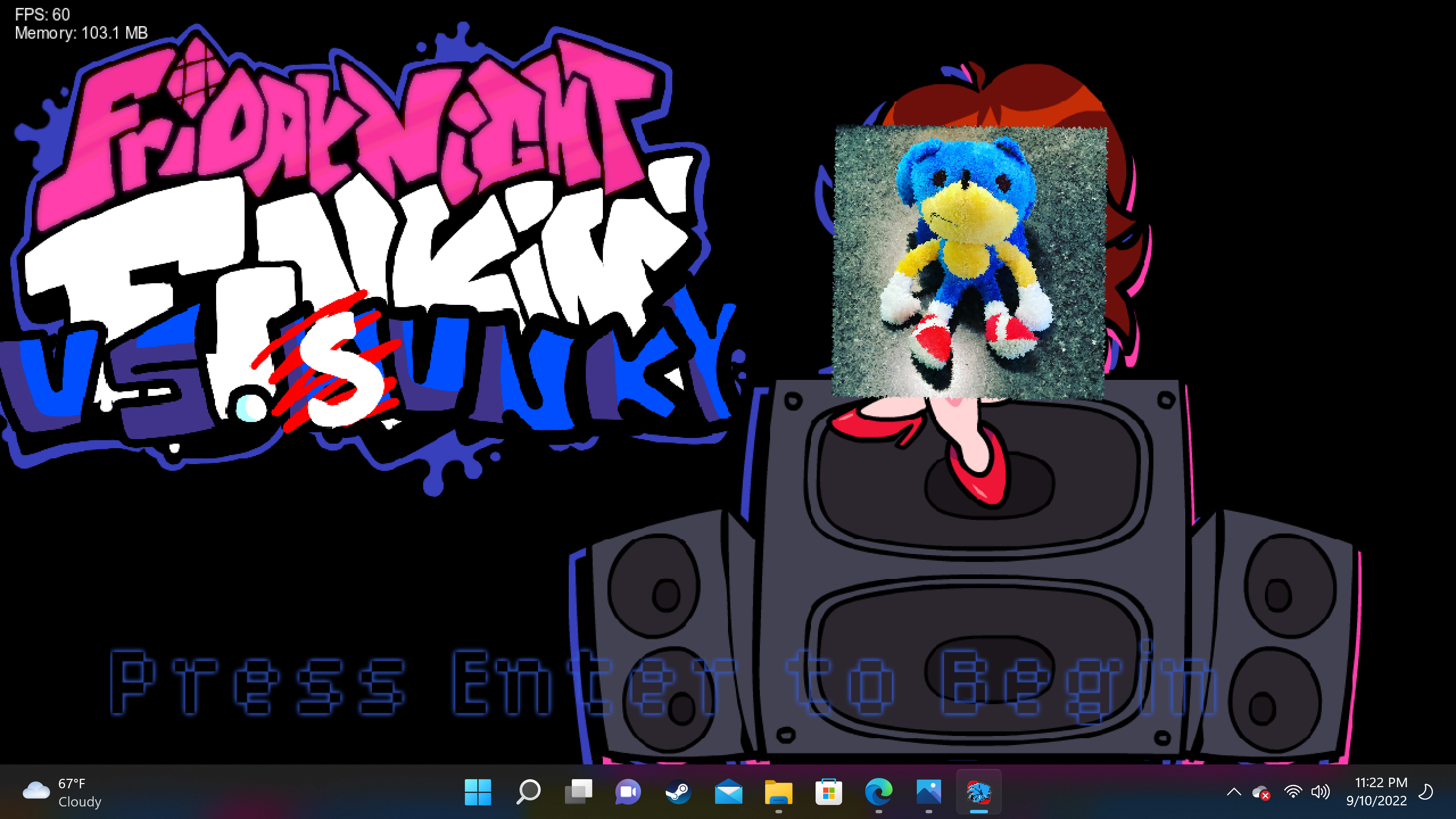This screenshot has height=819, width=1456.
Task: Launch Steam from the taskbar
Action: (x=678, y=793)
